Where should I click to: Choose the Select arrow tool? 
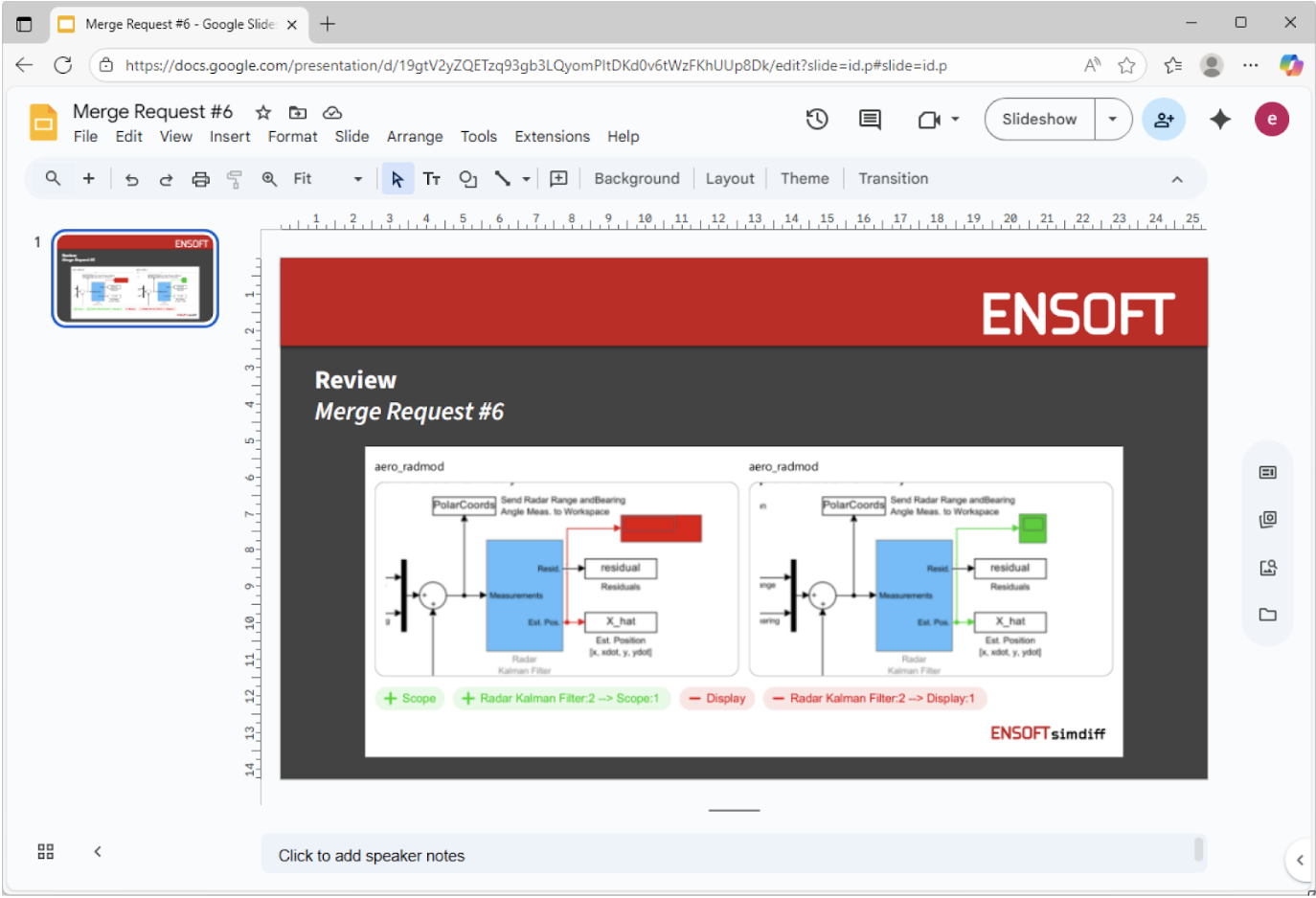(397, 179)
